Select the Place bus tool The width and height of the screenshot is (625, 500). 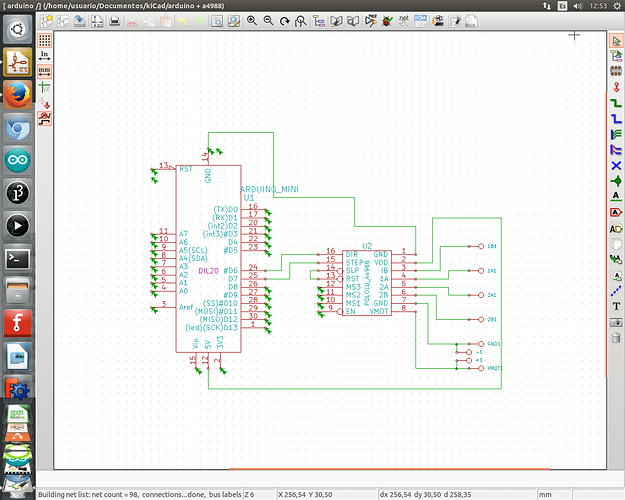click(x=616, y=119)
